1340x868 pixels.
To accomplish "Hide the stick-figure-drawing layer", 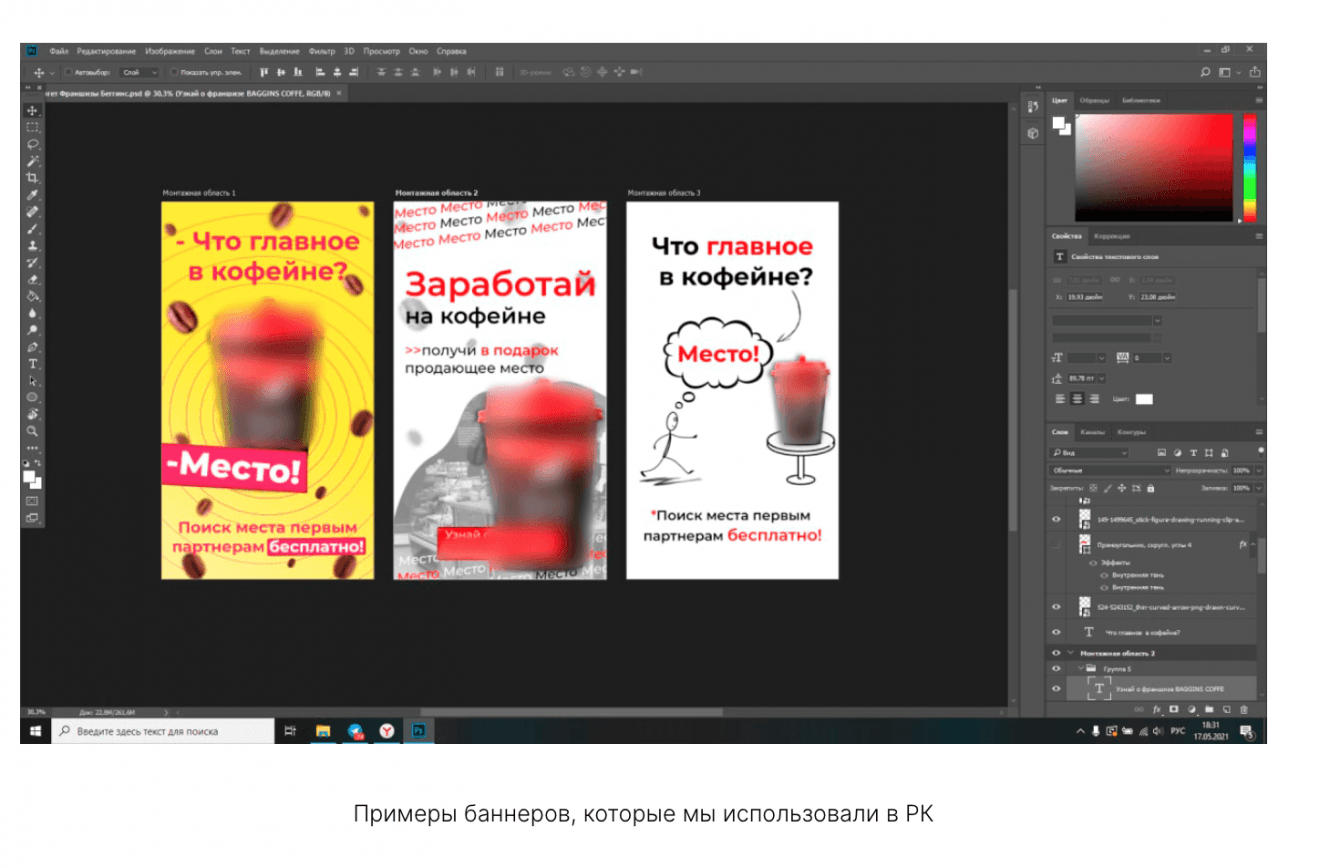I will tap(1056, 519).
